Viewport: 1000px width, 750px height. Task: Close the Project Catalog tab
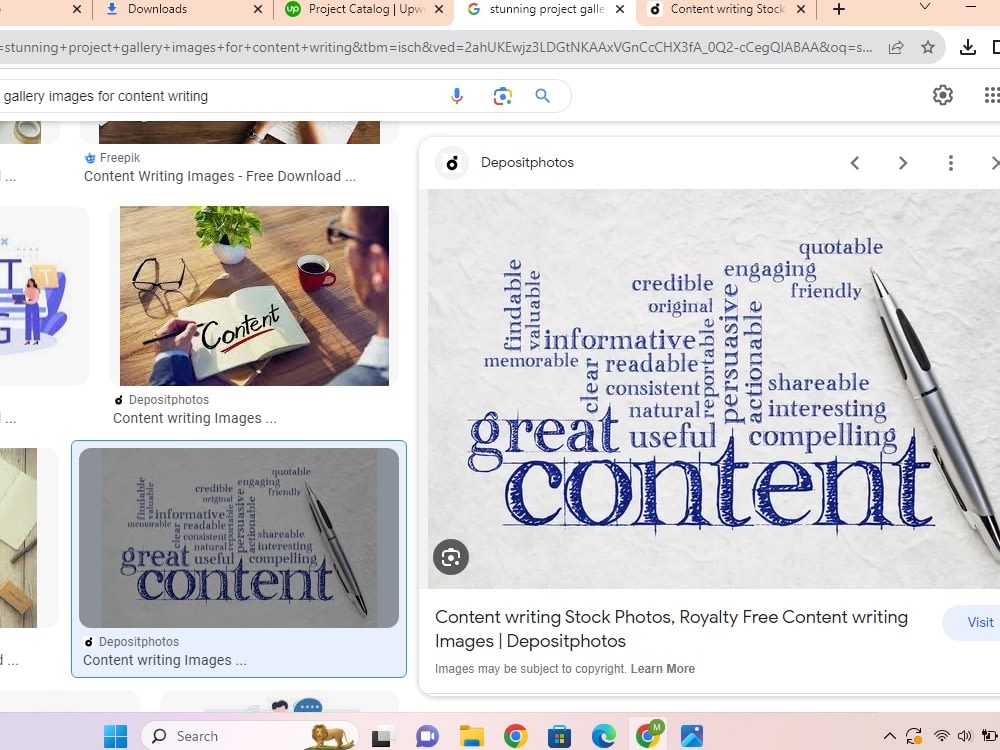[x=439, y=9]
